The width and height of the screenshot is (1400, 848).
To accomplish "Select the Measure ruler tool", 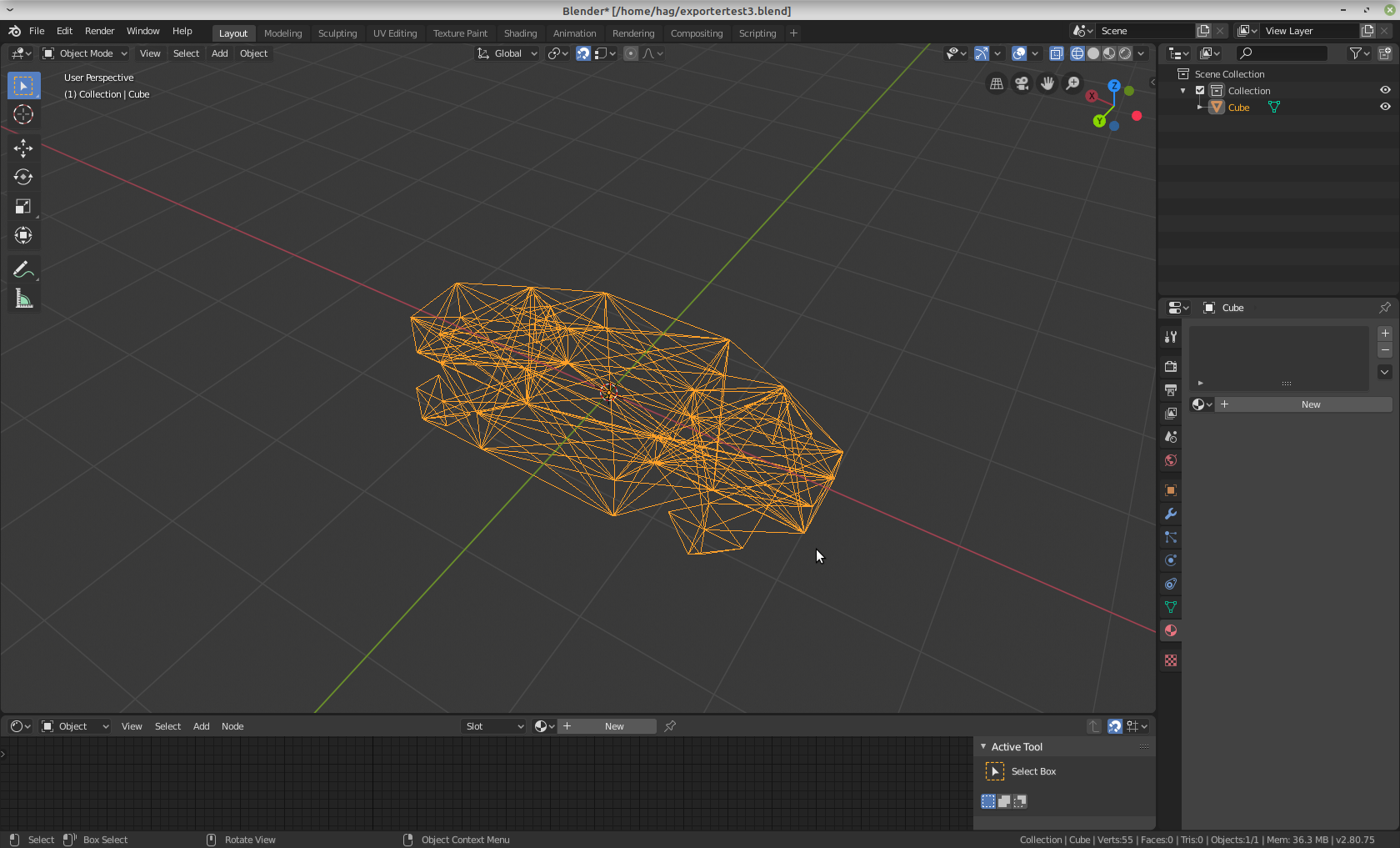I will 23,299.
